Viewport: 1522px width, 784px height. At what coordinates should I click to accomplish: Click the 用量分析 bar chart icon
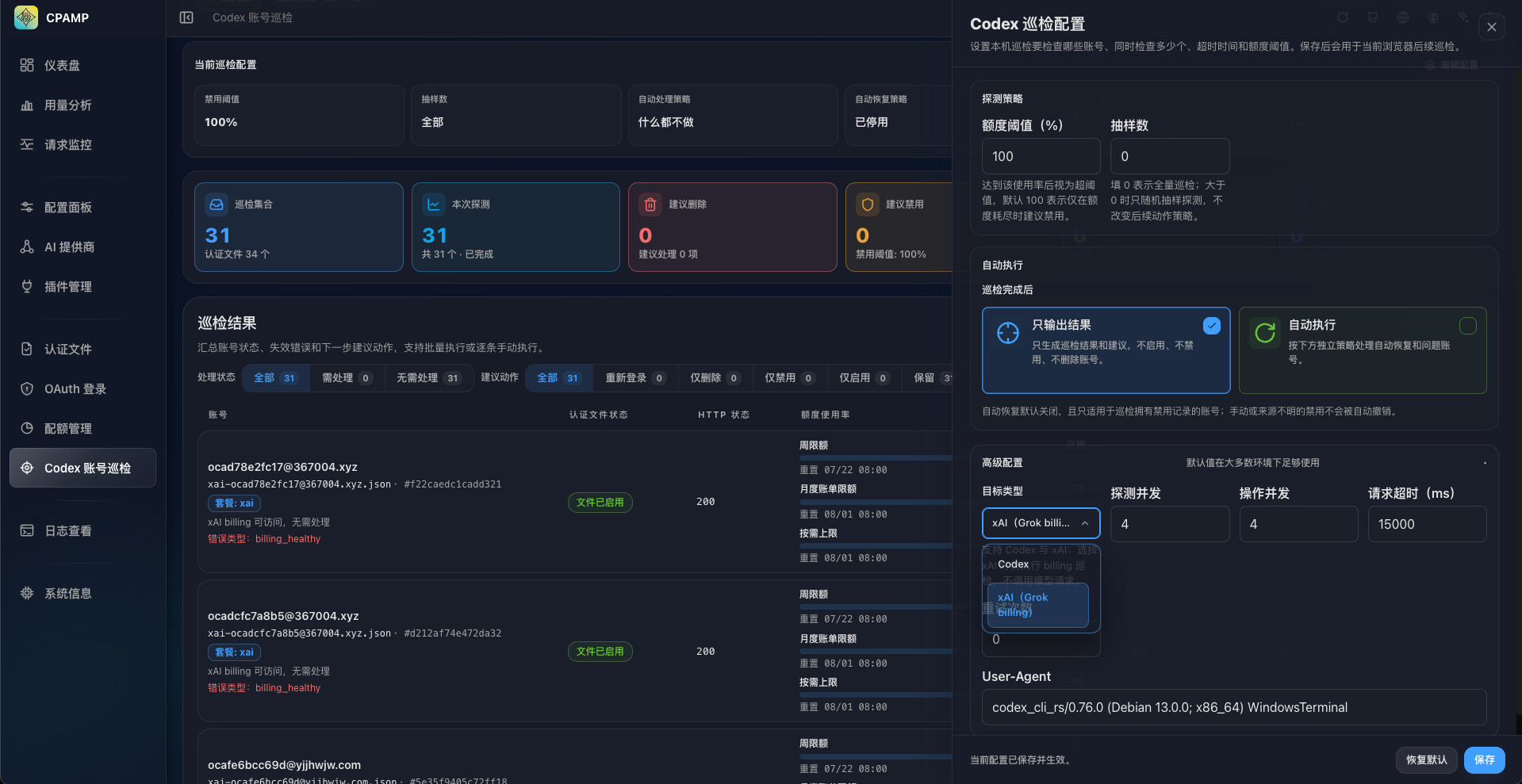27,105
